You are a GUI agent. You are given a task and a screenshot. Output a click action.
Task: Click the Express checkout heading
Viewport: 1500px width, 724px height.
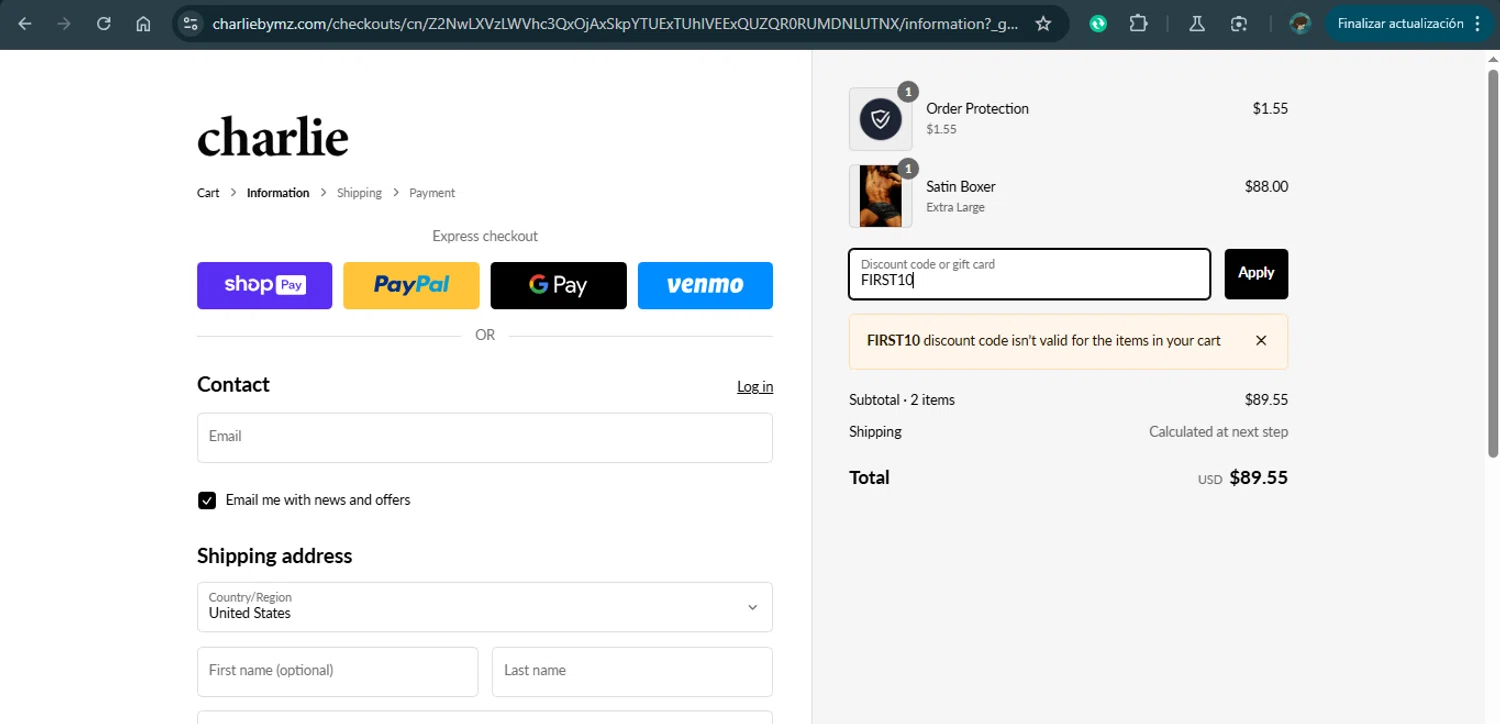(485, 237)
